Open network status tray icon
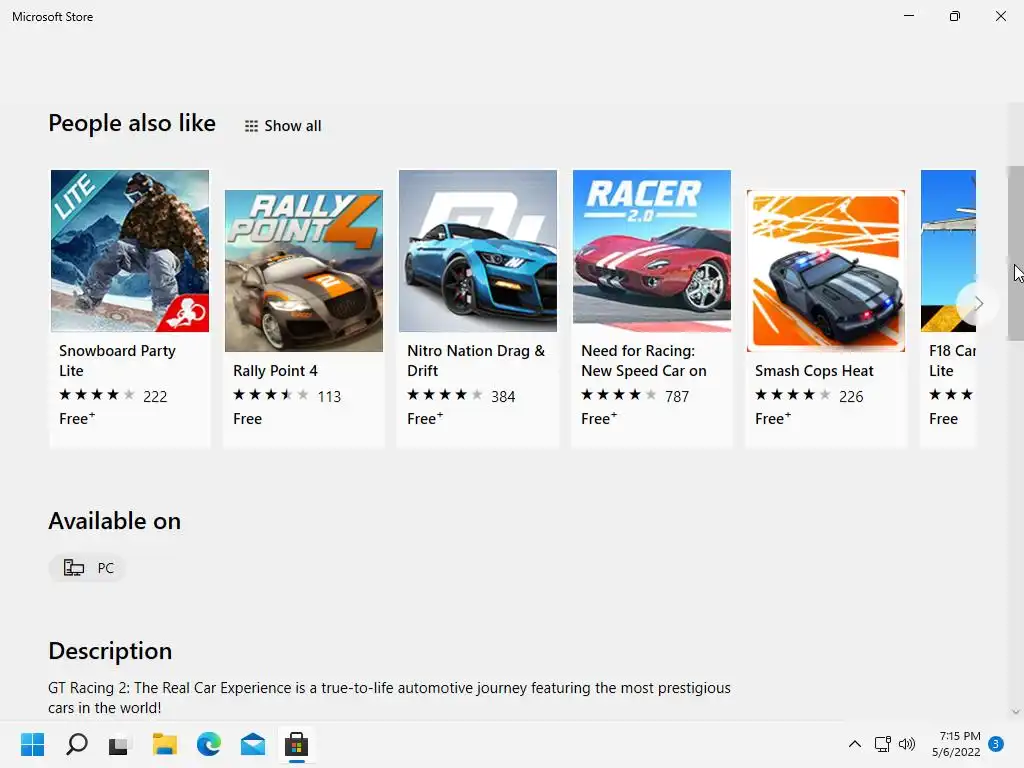The image size is (1024, 768). [x=883, y=744]
